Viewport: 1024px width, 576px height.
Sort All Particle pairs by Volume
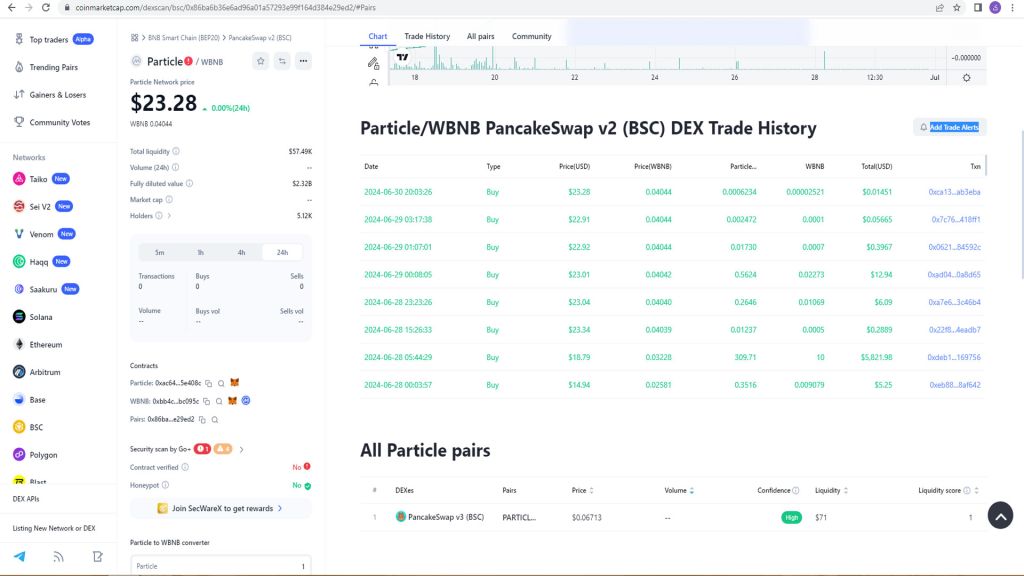click(691, 491)
